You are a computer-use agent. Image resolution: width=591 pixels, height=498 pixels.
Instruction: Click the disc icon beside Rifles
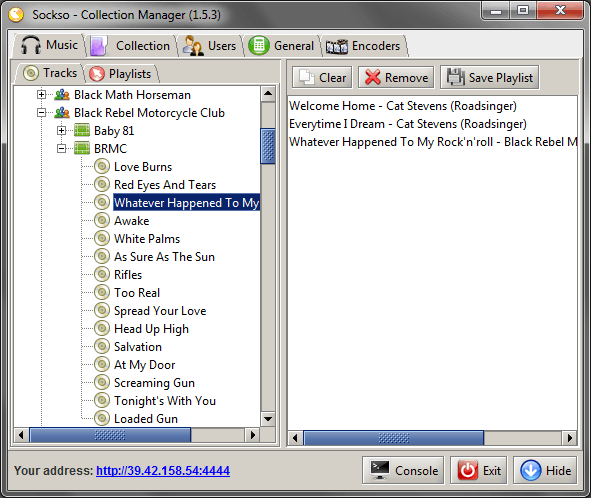click(102, 274)
